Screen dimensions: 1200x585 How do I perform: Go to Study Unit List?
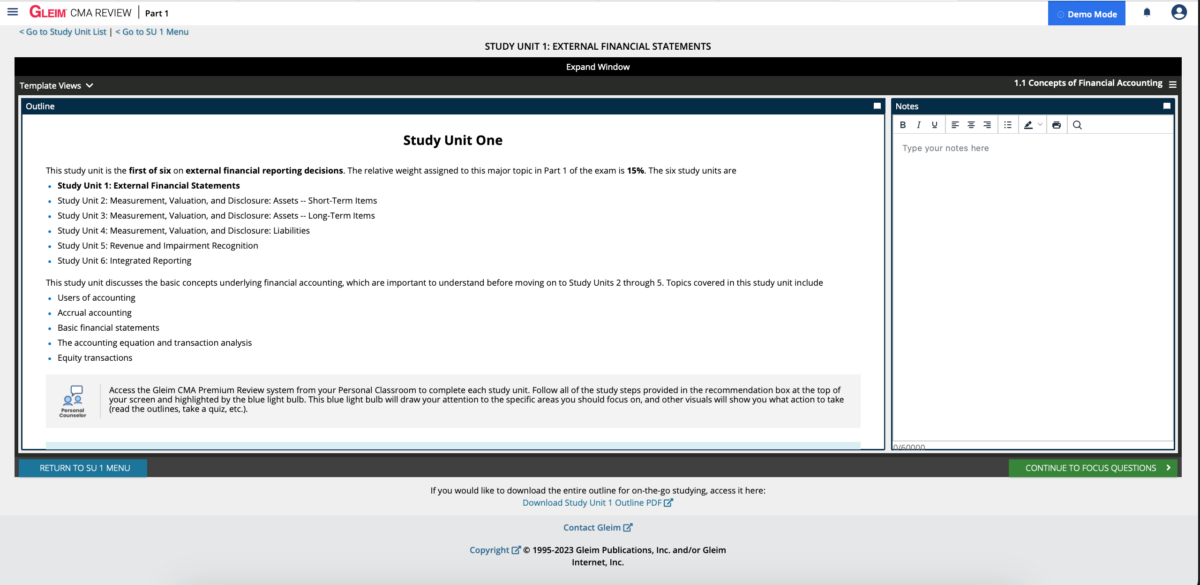click(x=64, y=32)
